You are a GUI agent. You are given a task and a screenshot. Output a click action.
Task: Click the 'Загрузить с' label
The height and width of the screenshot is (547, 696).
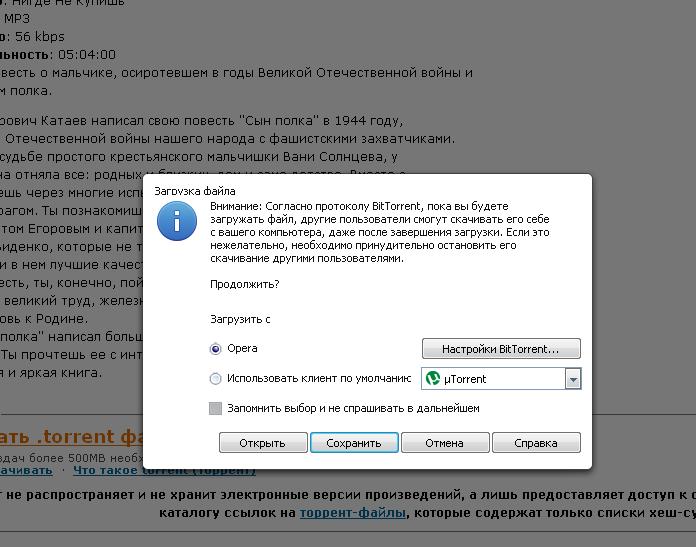tap(240, 319)
